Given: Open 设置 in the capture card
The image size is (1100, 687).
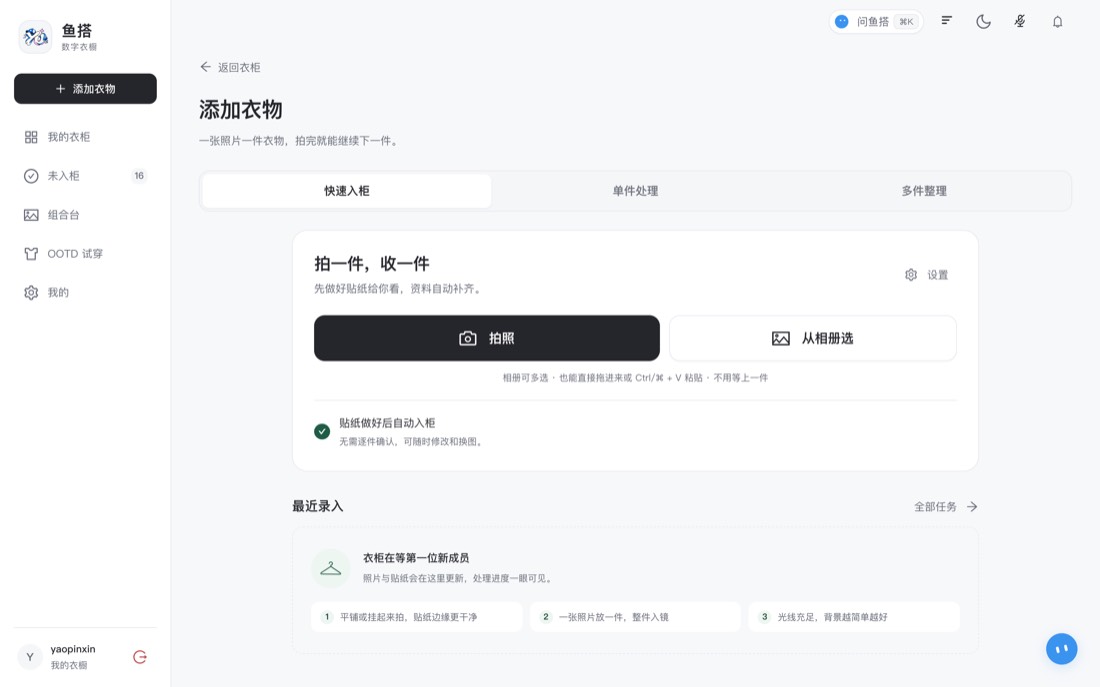Looking at the screenshot, I should tap(927, 275).
